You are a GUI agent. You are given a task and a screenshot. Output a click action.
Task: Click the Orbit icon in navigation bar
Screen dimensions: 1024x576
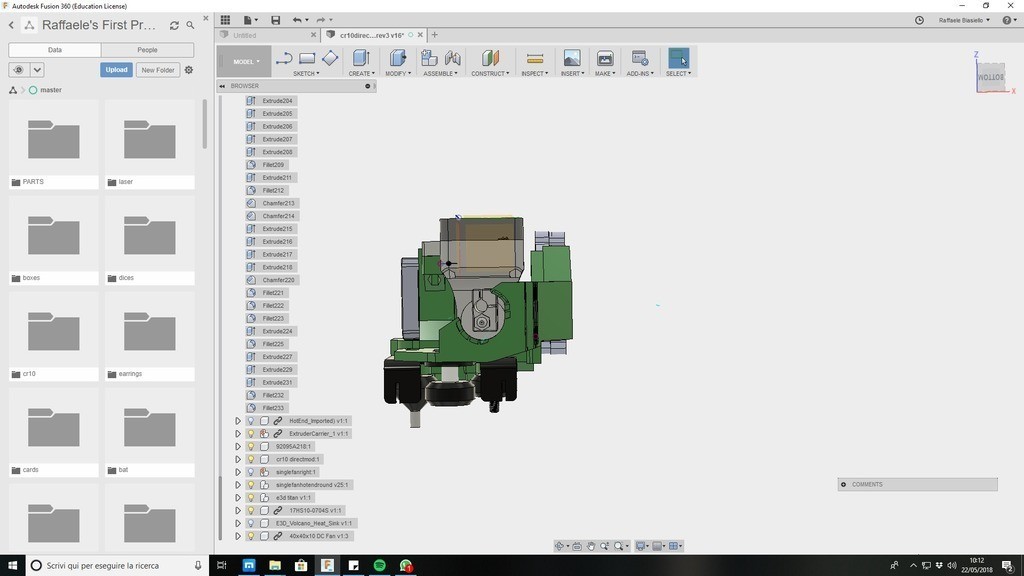[x=559, y=546]
